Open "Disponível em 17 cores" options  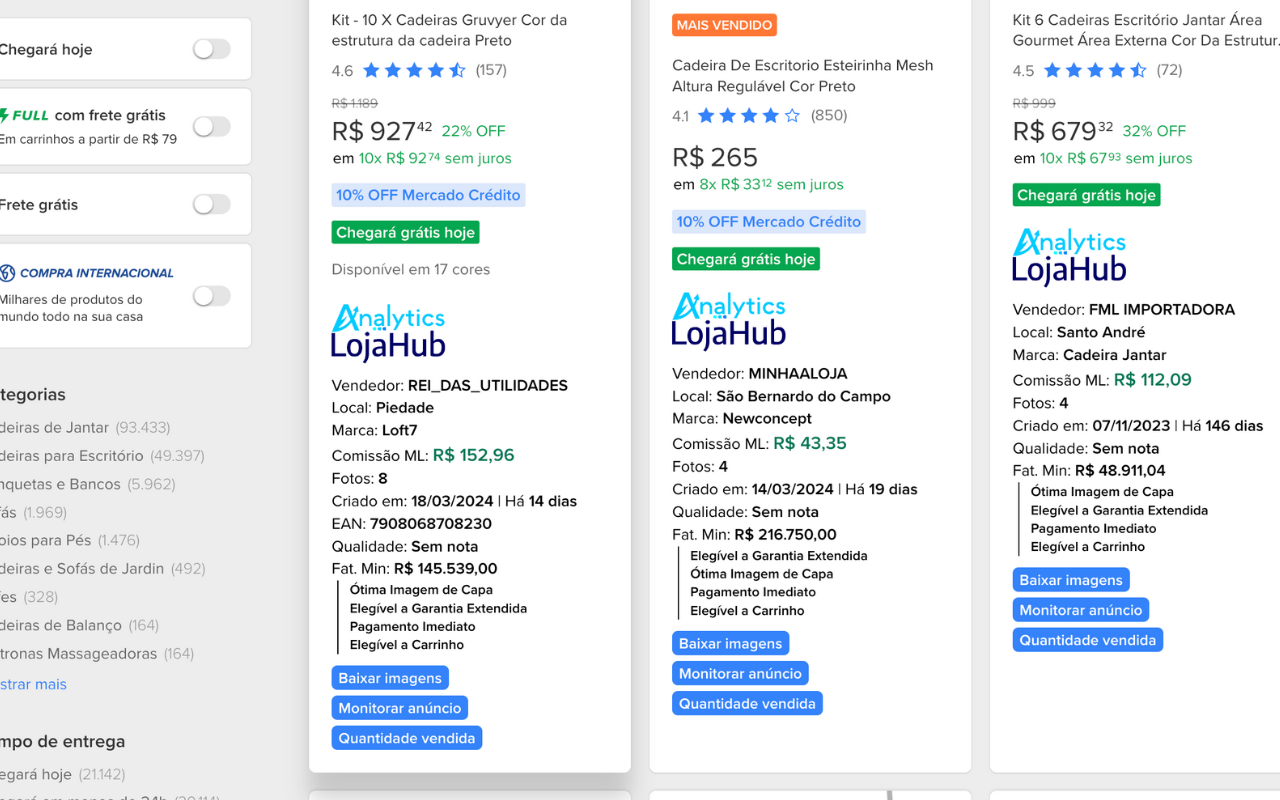tap(408, 269)
